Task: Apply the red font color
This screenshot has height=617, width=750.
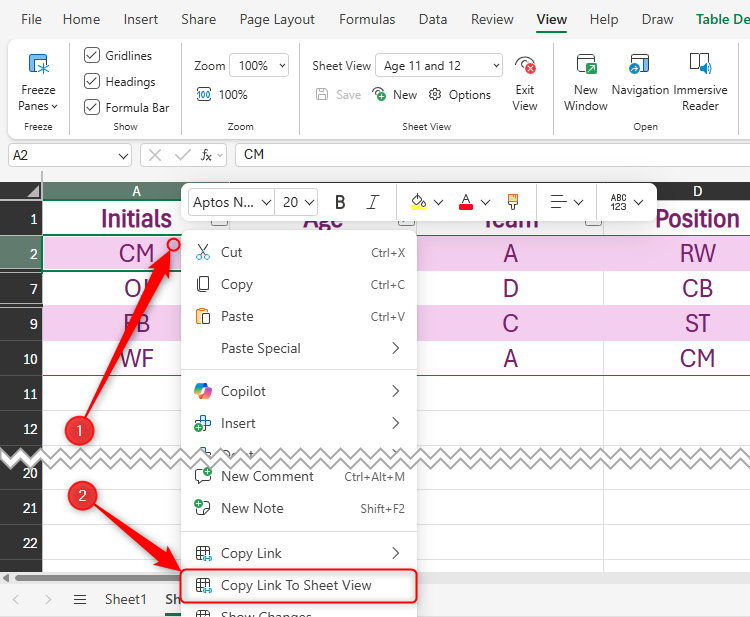Action: tap(466, 202)
